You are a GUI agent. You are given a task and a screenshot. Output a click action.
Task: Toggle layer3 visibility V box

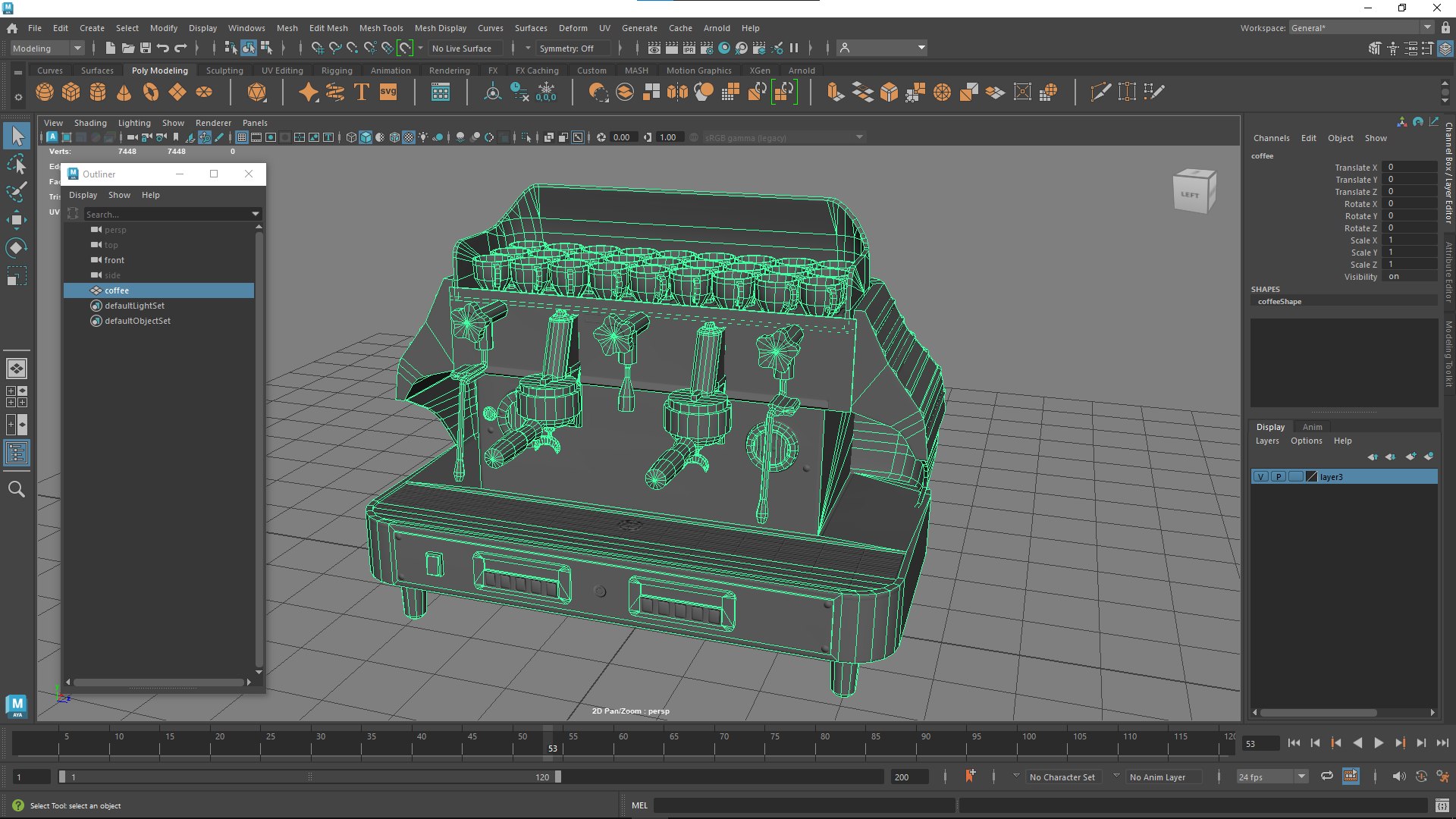(1260, 477)
